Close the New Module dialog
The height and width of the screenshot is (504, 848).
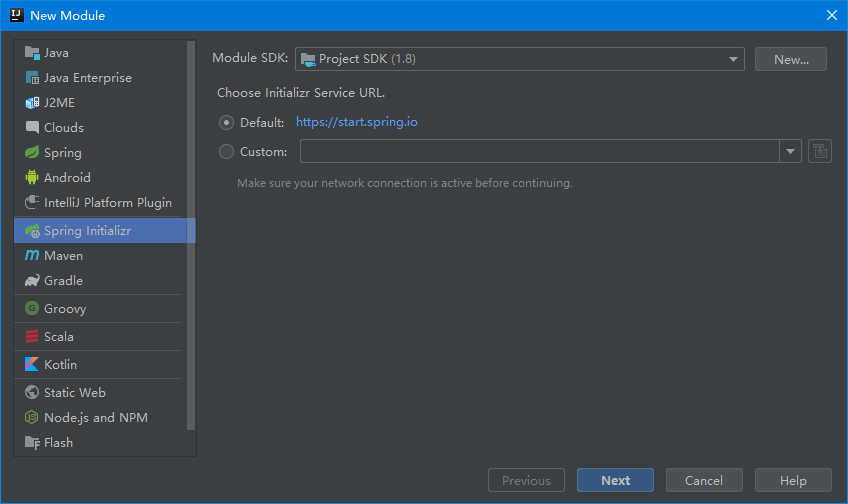click(832, 15)
